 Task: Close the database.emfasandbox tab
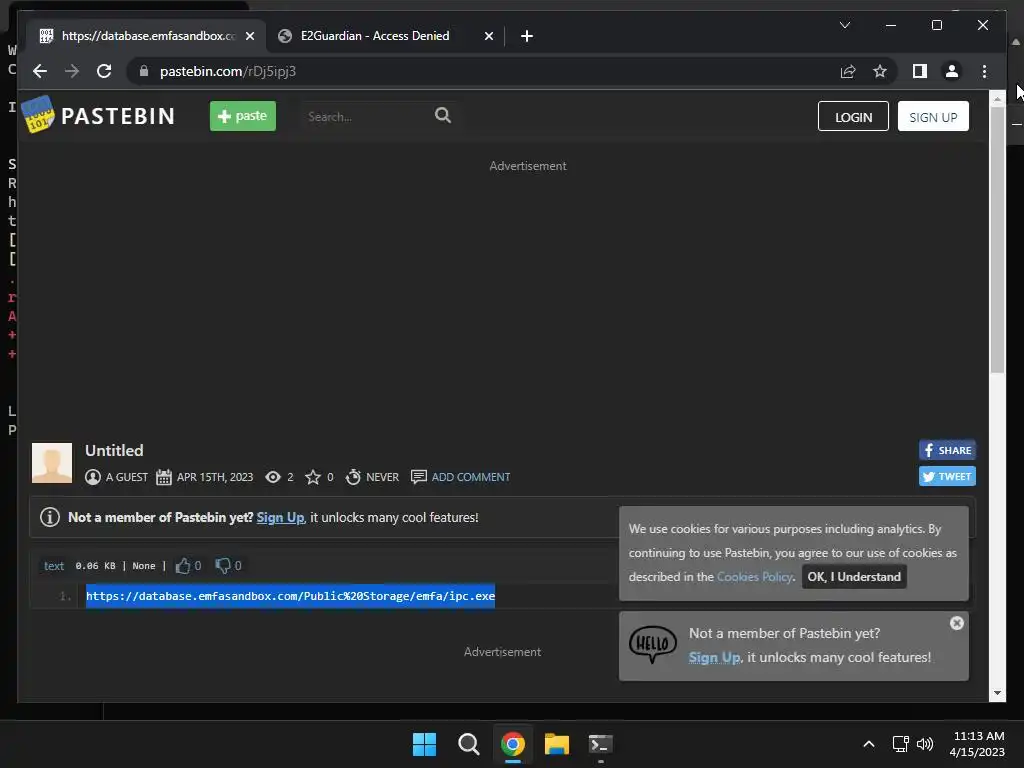249,36
